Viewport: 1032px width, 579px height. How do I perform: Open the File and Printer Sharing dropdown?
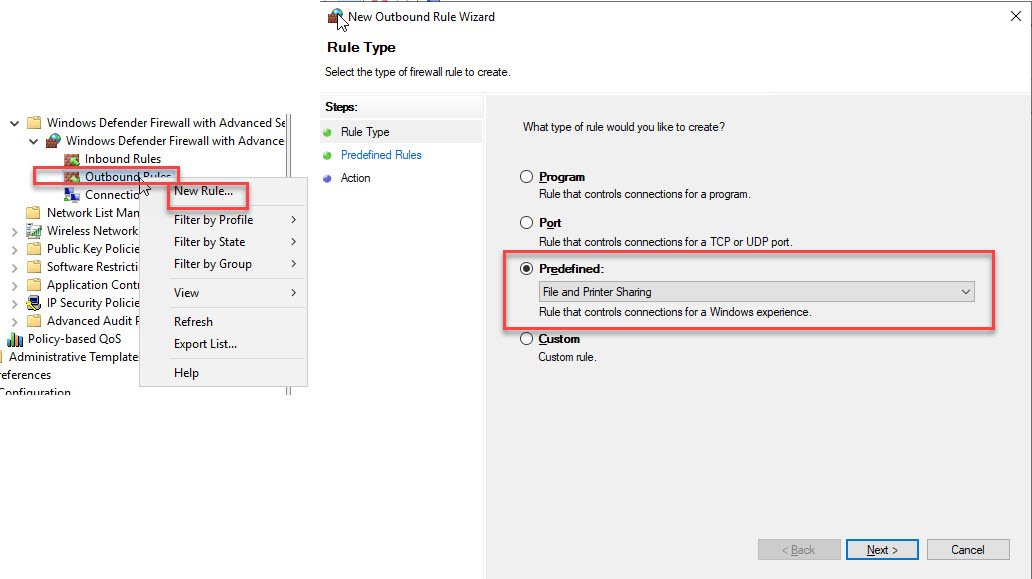point(755,292)
